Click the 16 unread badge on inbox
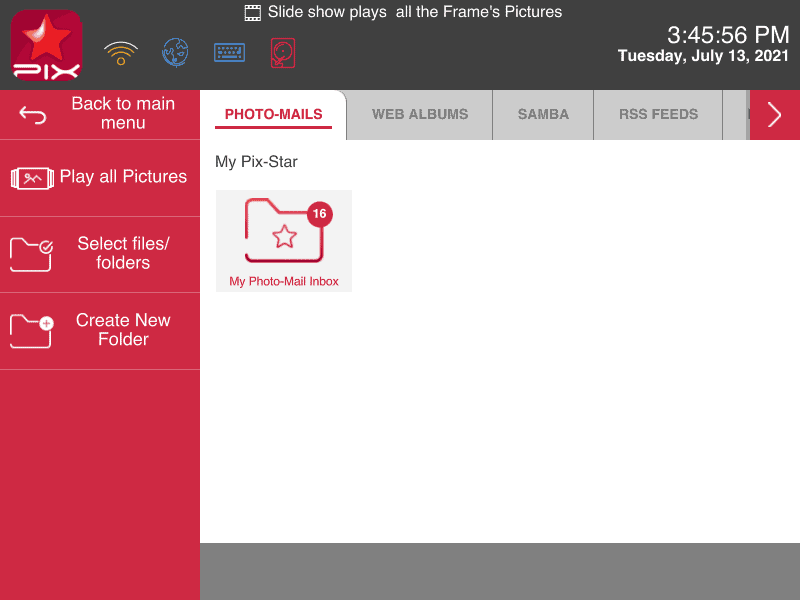This screenshot has height=600, width=800. coord(319,214)
